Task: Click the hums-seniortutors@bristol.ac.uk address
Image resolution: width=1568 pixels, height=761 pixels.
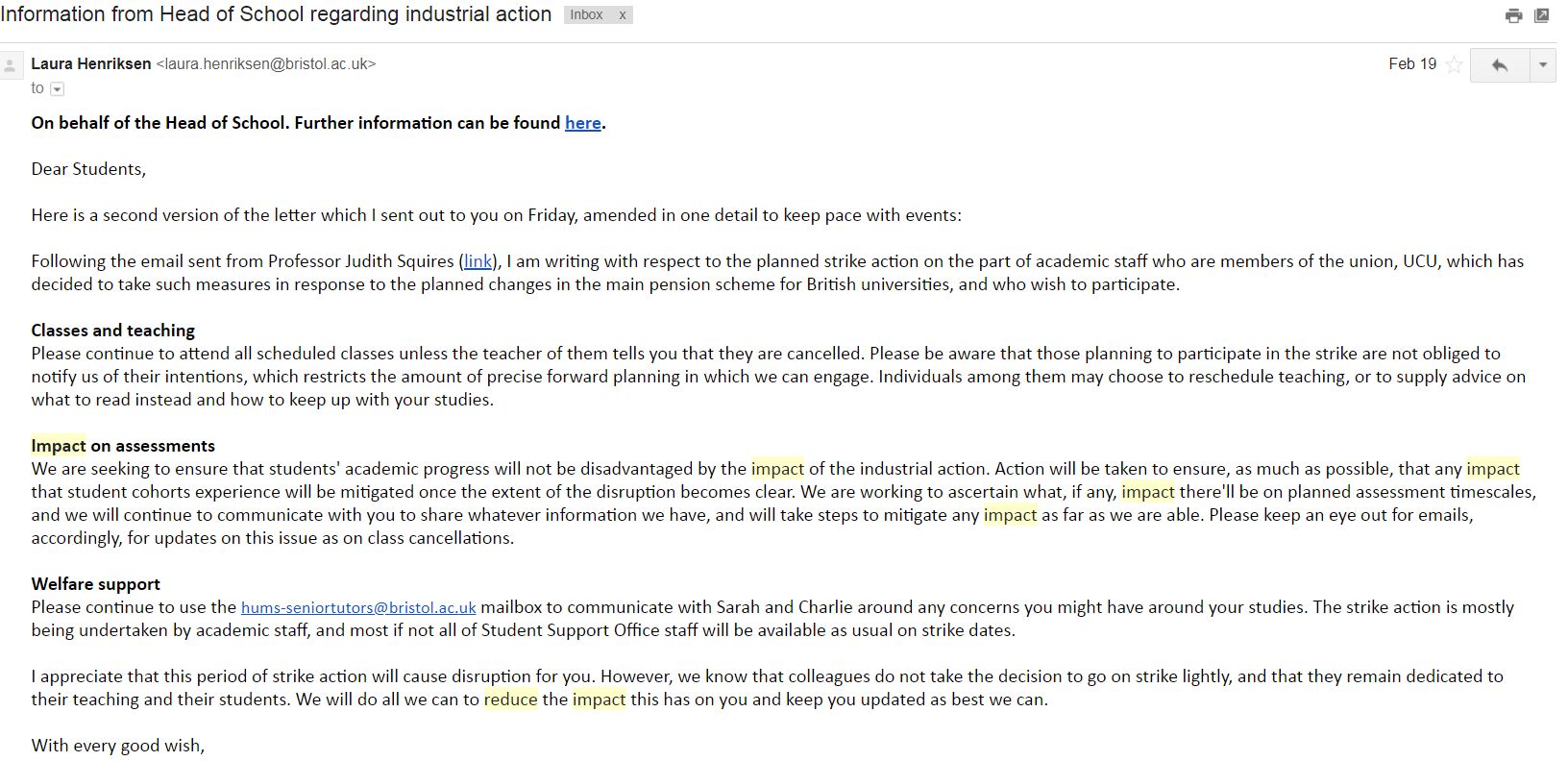Action: (x=358, y=607)
